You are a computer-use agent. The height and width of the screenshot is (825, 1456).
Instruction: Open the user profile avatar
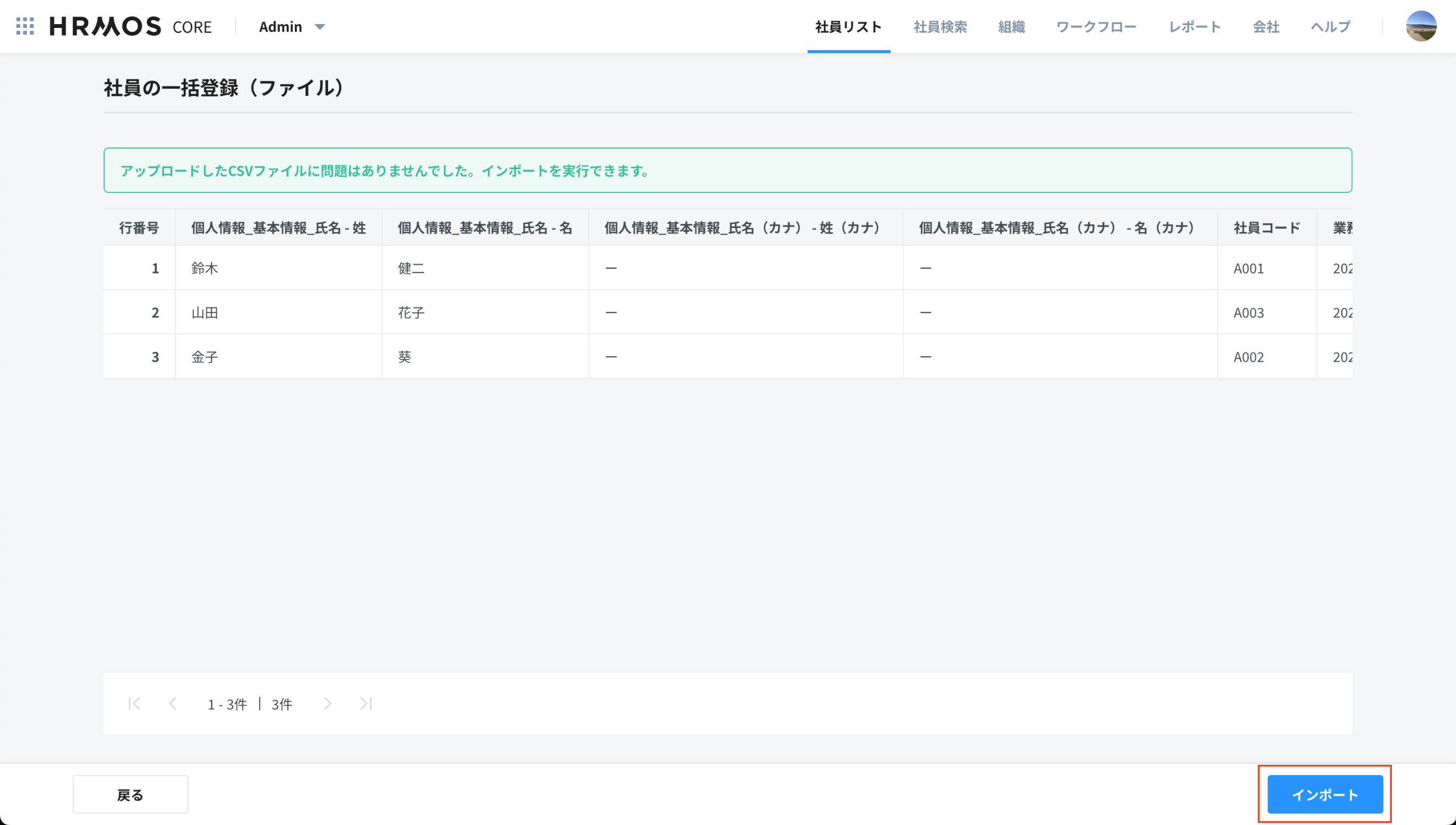coord(1420,26)
